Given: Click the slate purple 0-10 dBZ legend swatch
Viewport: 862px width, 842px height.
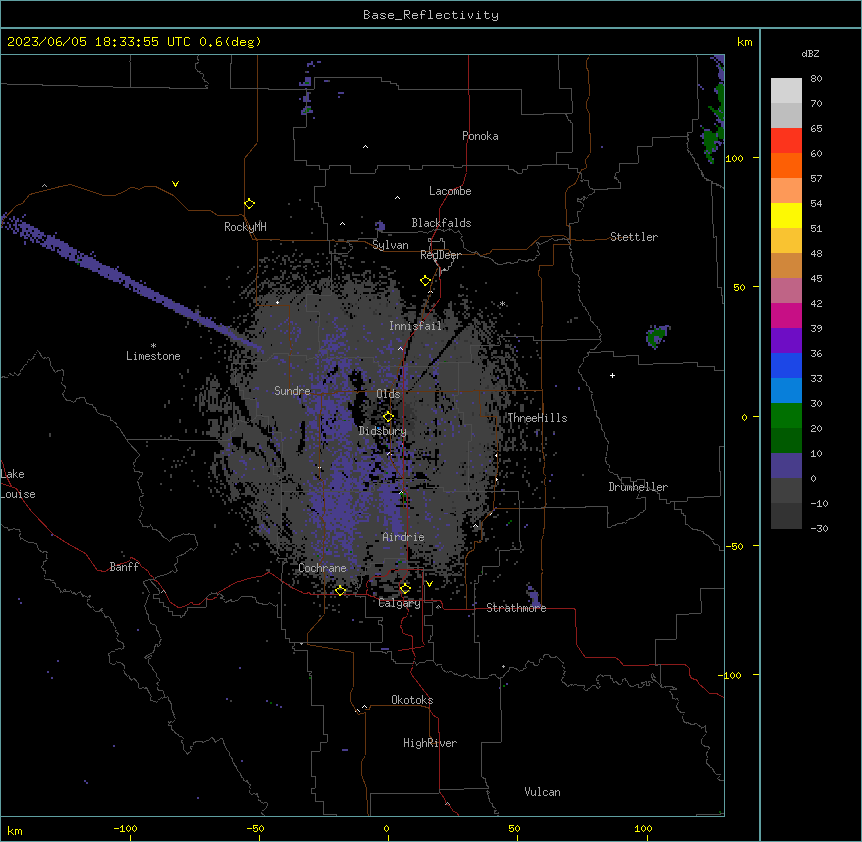Looking at the screenshot, I should 786,466.
